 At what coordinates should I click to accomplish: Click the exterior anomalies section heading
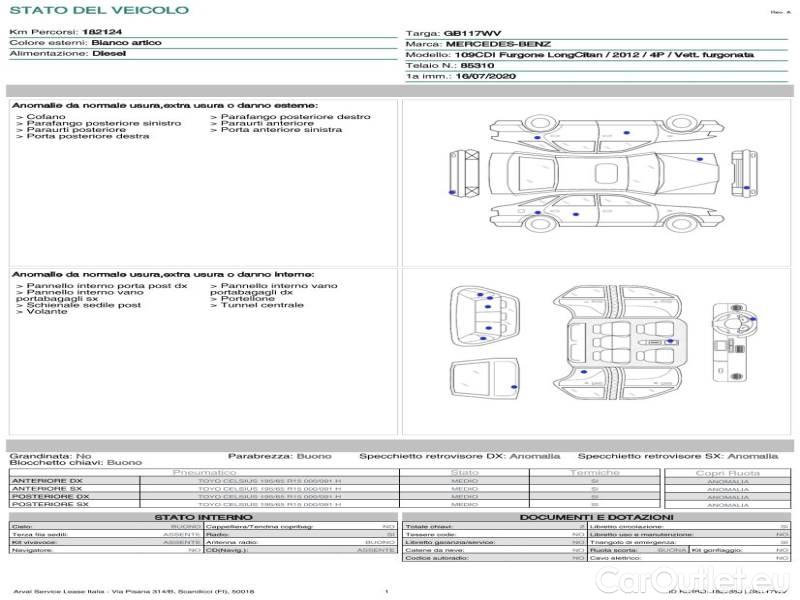pos(165,105)
